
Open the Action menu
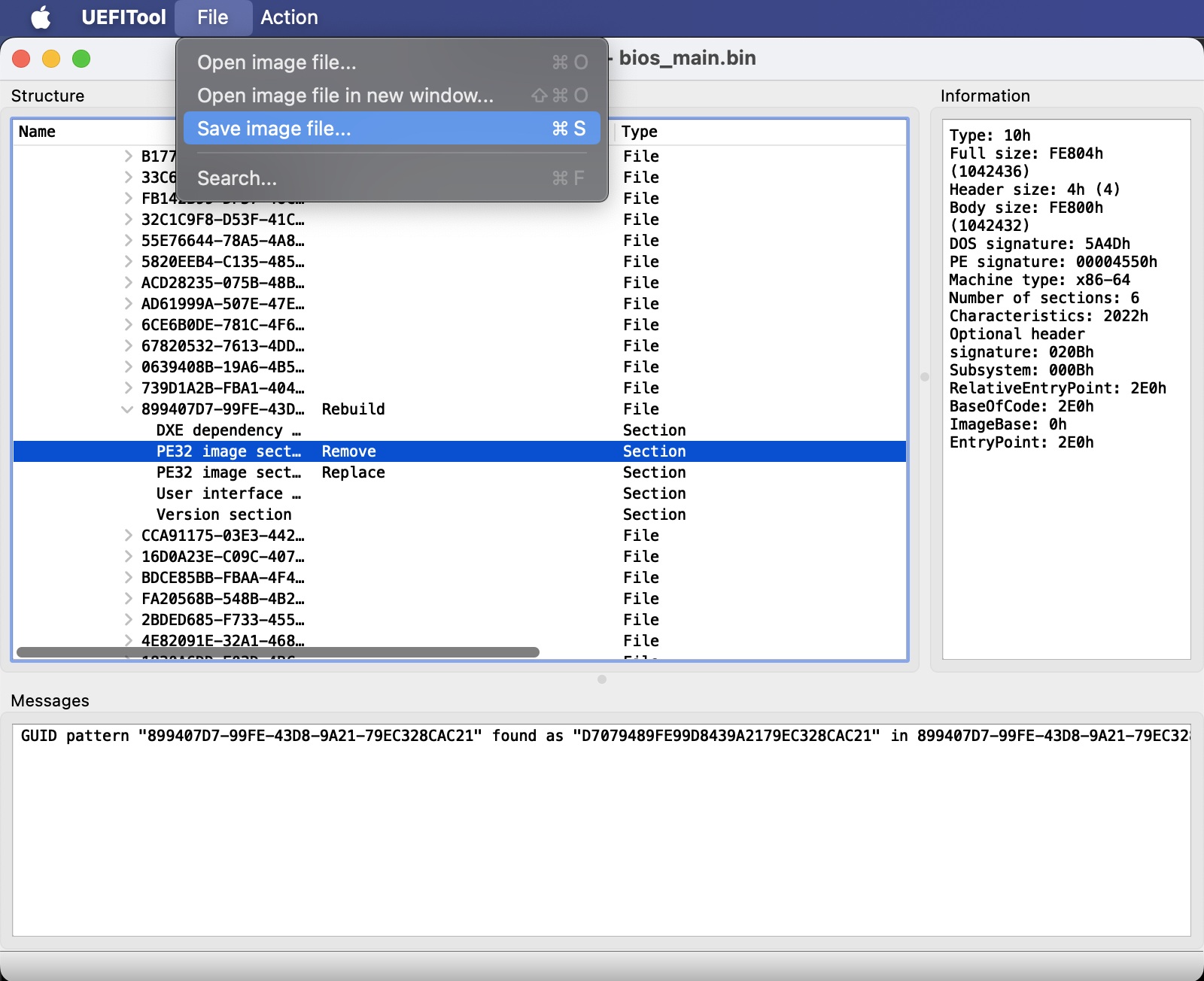[x=289, y=17]
